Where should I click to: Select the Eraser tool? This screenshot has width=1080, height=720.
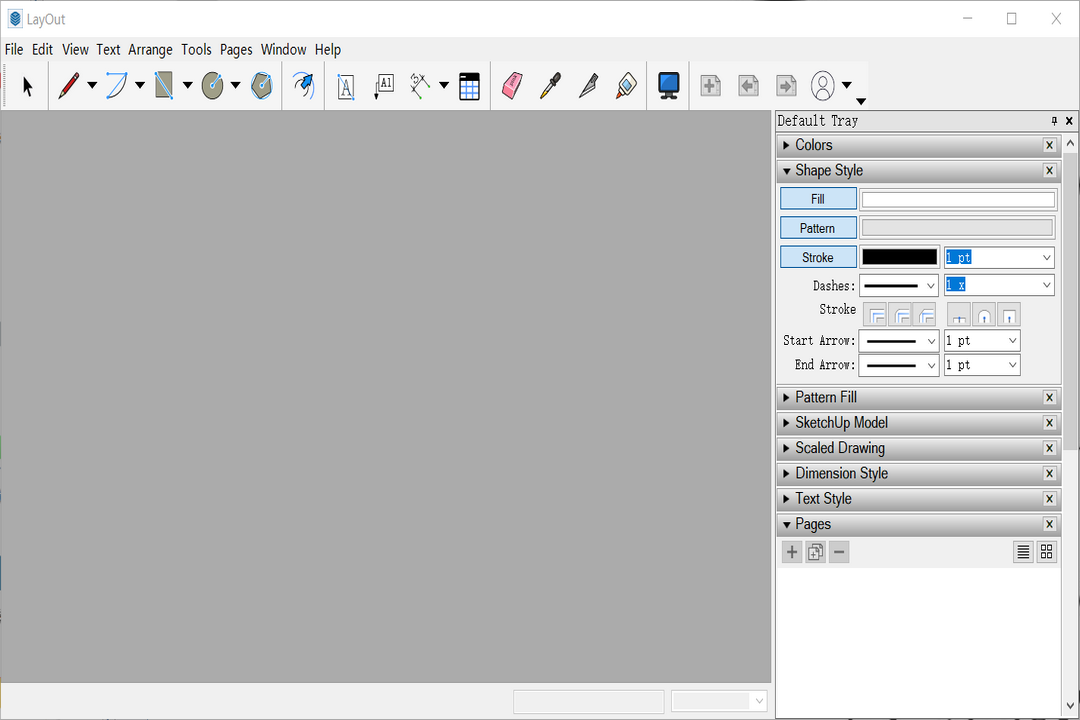[x=511, y=86]
